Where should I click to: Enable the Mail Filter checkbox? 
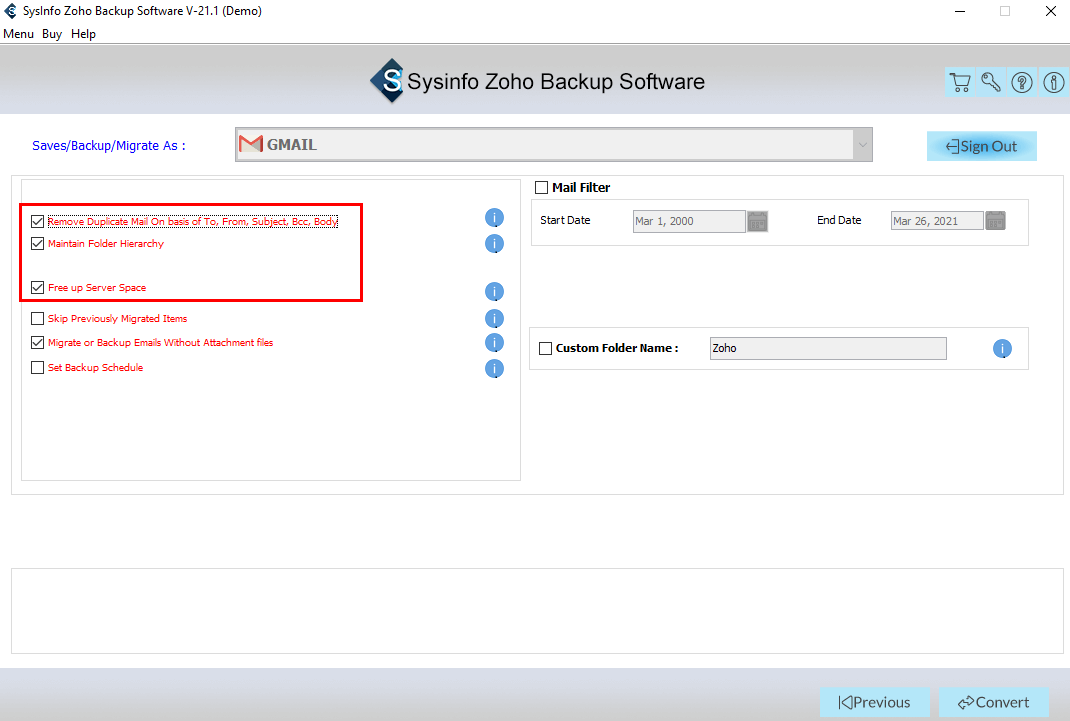pos(542,188)
